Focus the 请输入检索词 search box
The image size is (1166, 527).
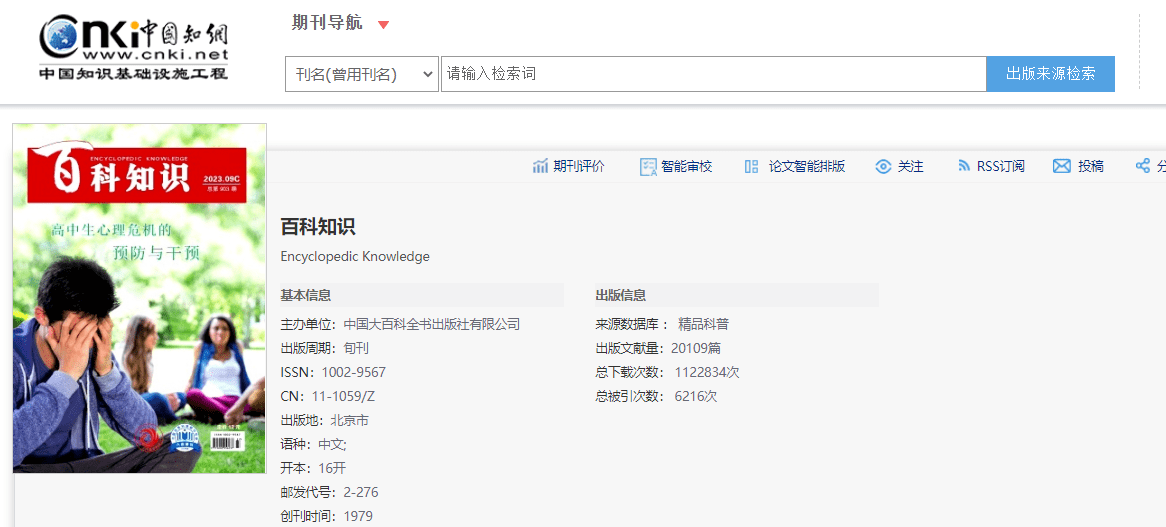[713, 74]
